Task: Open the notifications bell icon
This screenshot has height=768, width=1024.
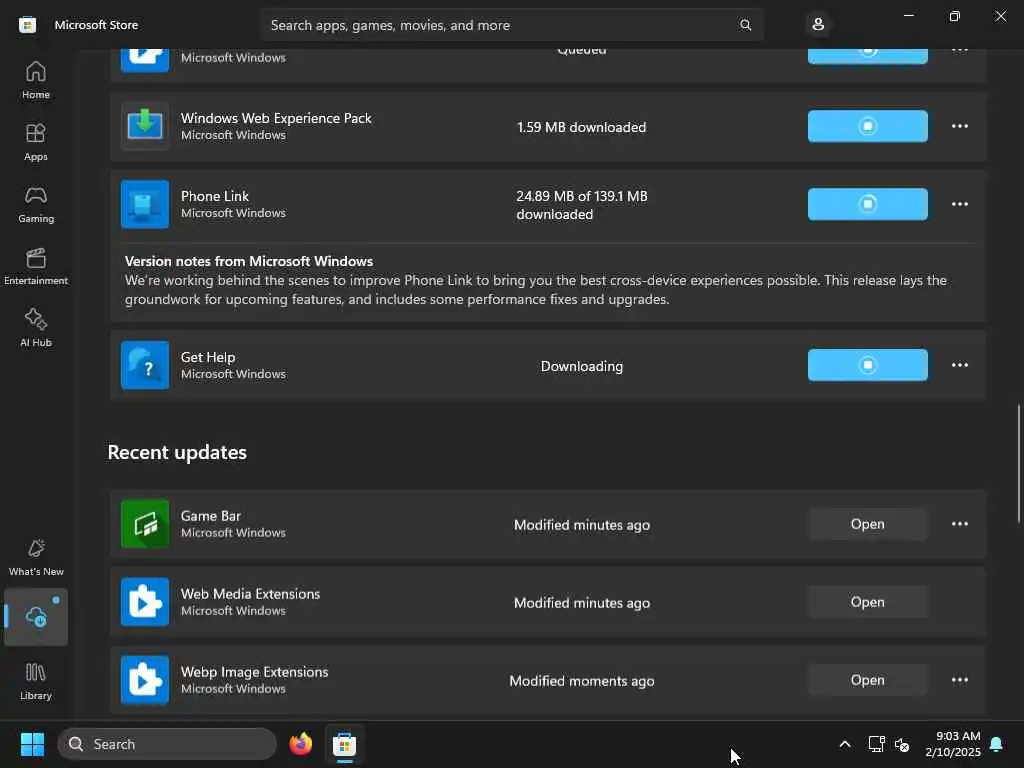Action: tap(996, 744)
